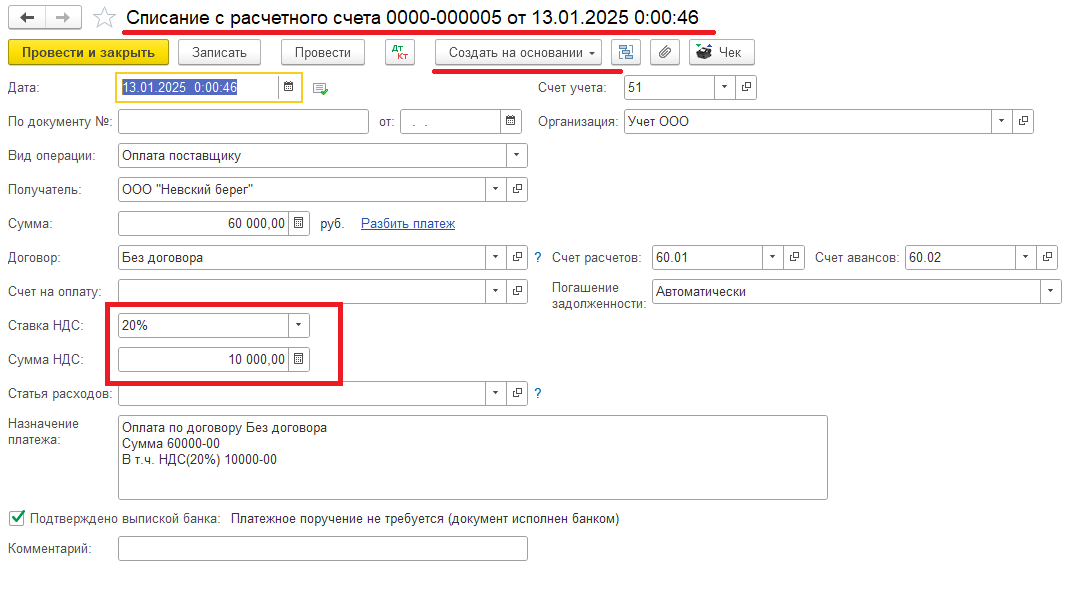Open the Создать на основании menu
The image size is (1092, 599).
(522, 52)
